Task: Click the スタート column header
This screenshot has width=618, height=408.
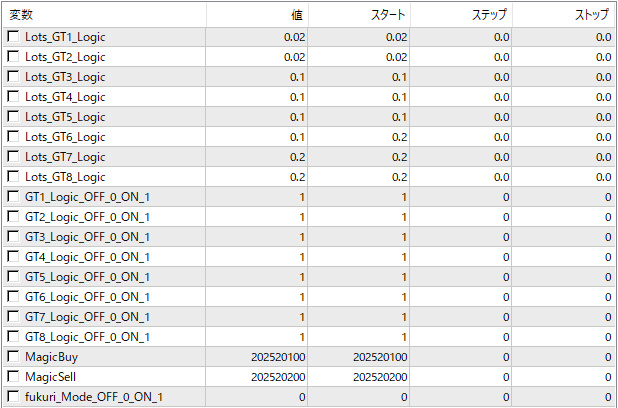Action: (x=359, y=15)
